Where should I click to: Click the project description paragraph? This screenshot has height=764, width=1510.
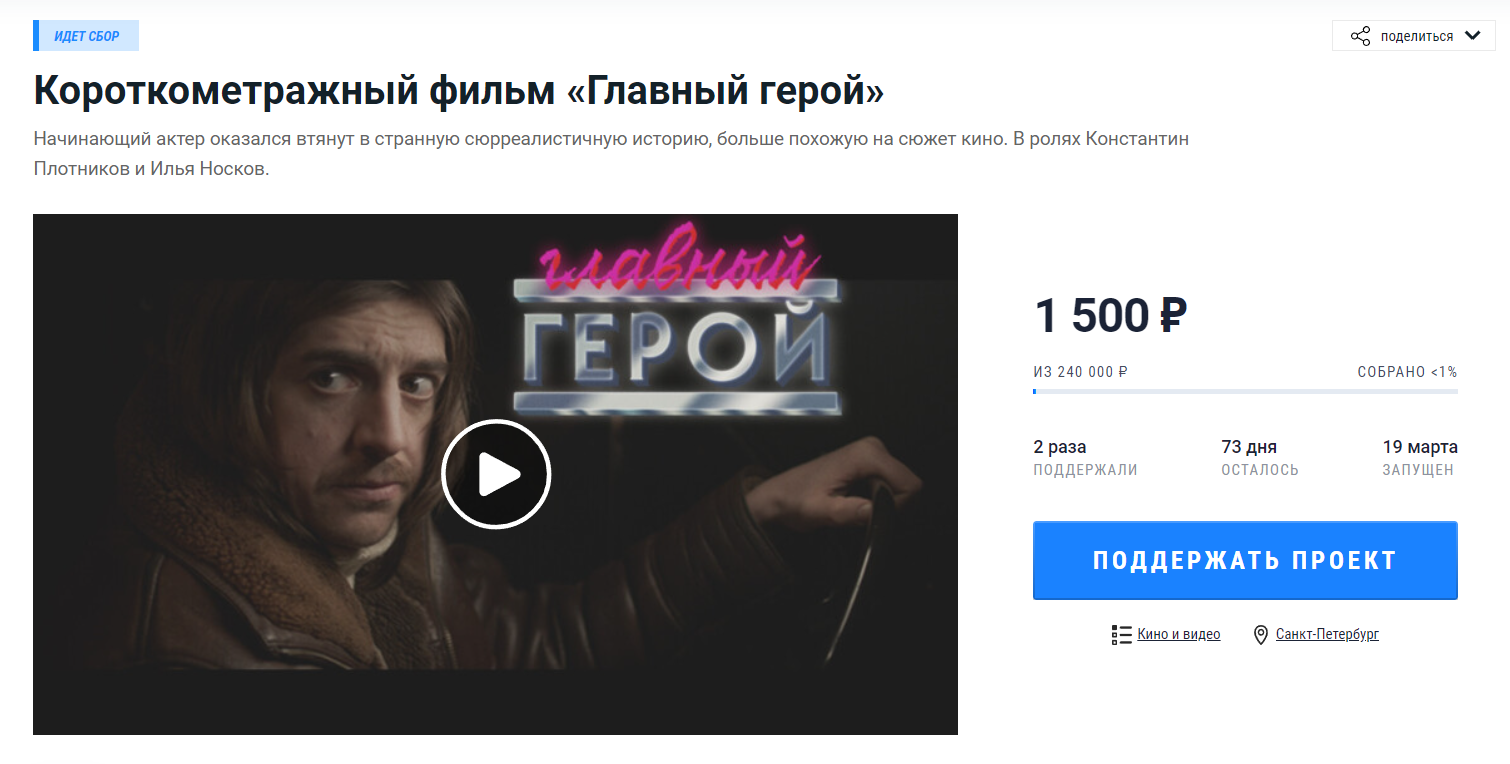(x=611, y=154)
